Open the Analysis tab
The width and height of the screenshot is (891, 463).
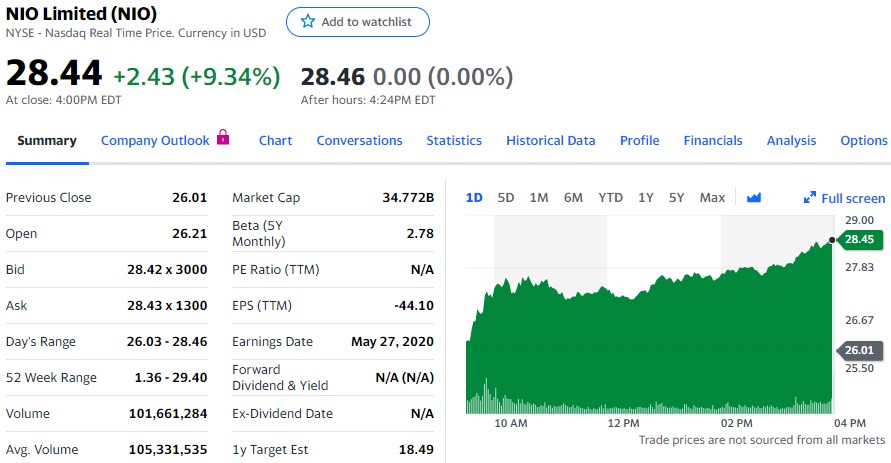(x=791, y=141)
